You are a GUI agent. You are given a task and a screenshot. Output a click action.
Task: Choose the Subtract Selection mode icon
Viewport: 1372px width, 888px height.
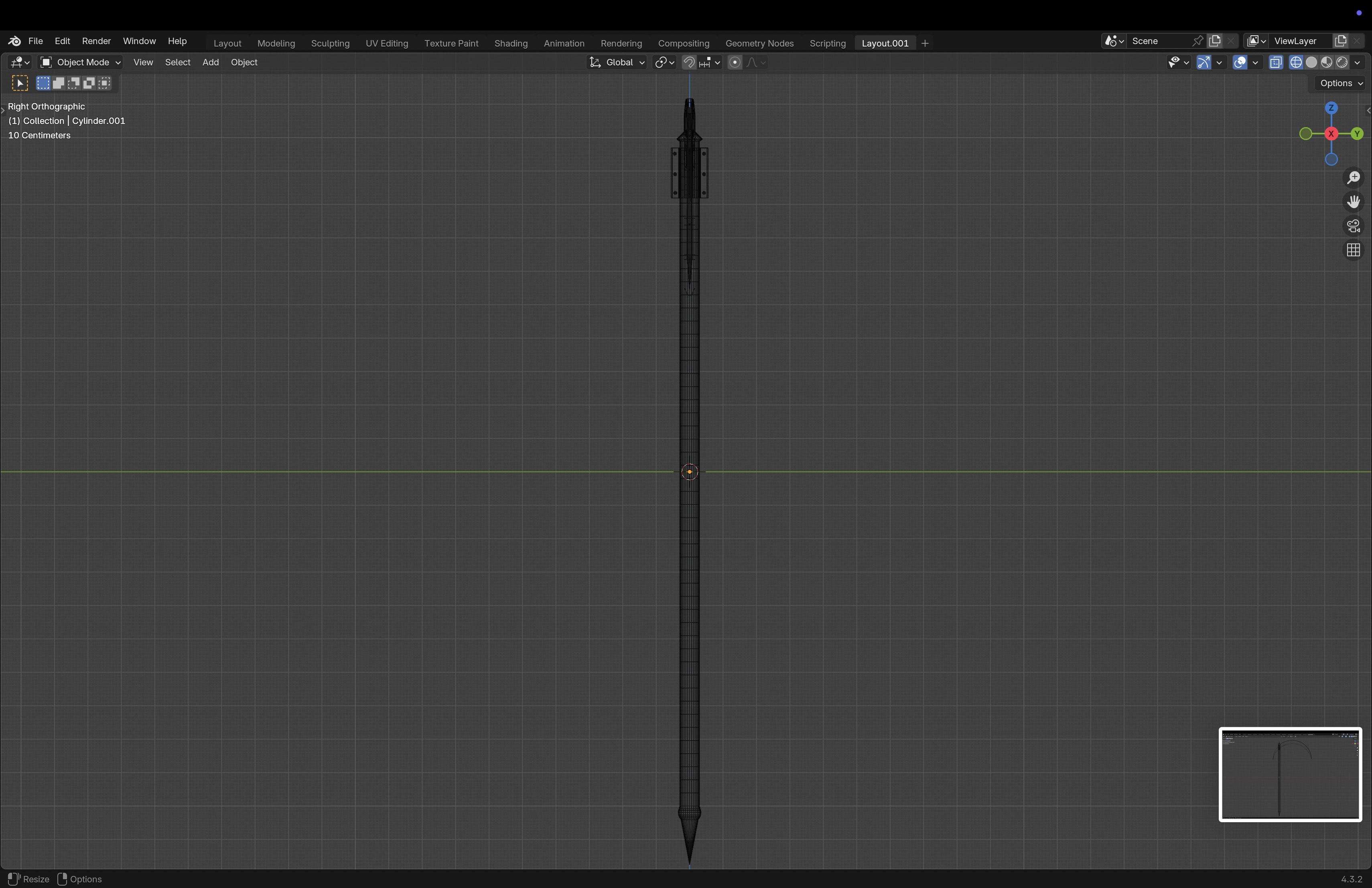74,83
